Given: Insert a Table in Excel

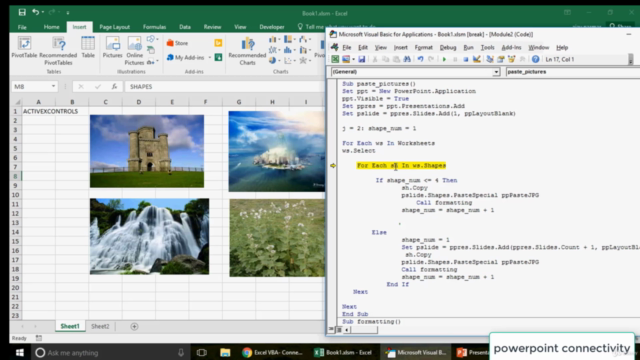Looking at the screenshot, I should [88, 47].
